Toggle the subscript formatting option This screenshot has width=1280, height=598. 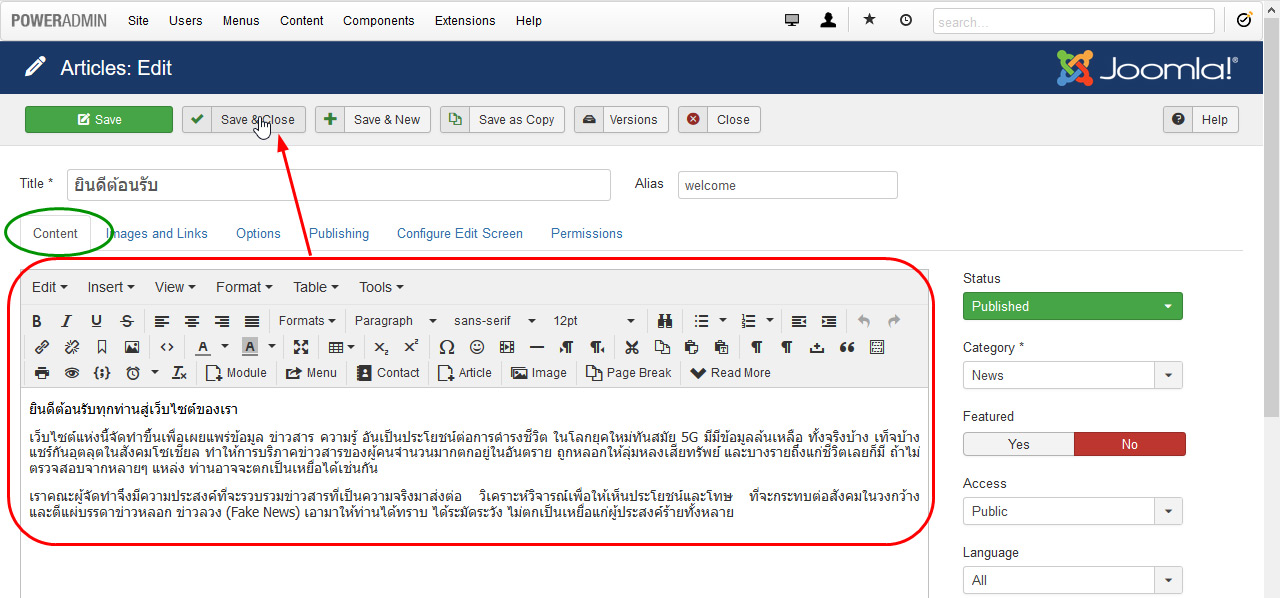click(381, 347)
